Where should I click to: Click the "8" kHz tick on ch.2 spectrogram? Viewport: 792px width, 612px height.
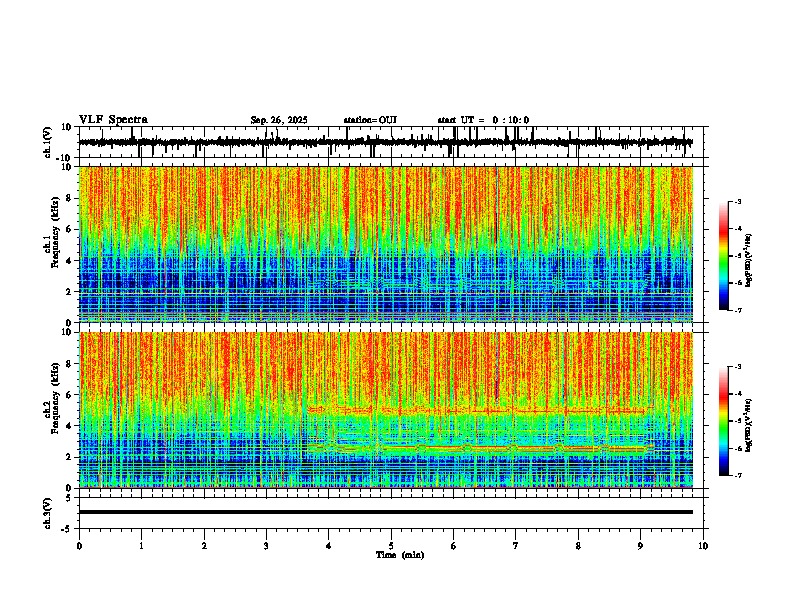(70, 364)
